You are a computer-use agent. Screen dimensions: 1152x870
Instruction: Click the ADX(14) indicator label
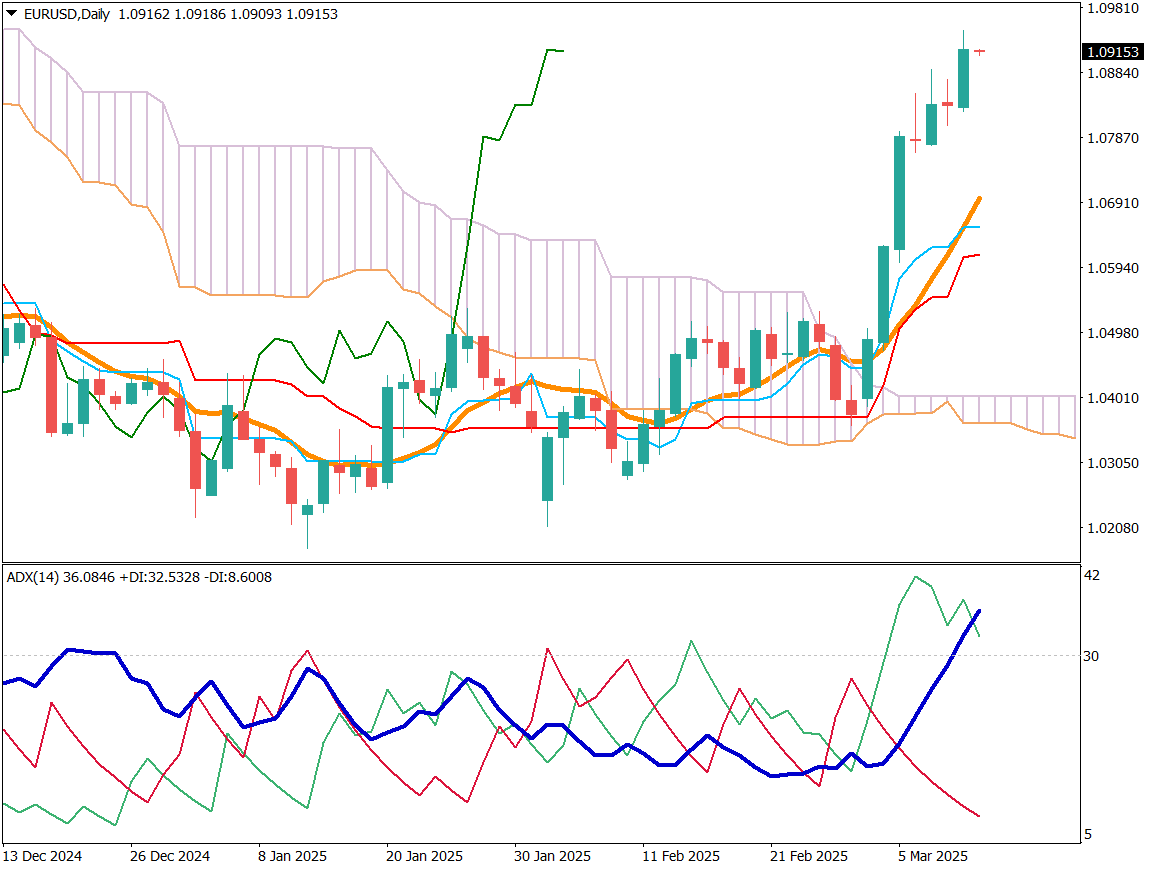click(33, 577)
